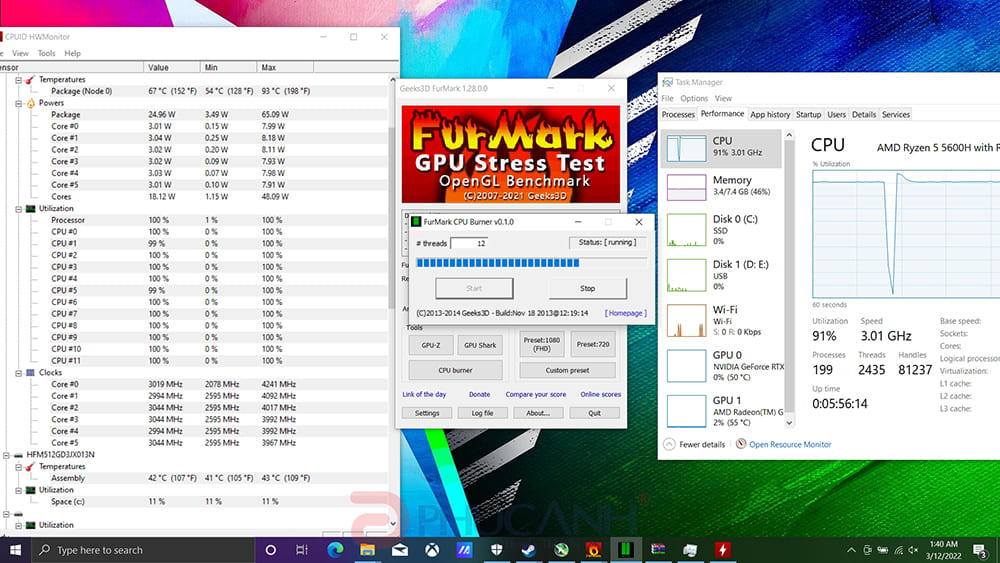The image size is (1000, 563).
Task: Collapse the Temperatures node above Package (Node 0)
Action: click(18, 80)
